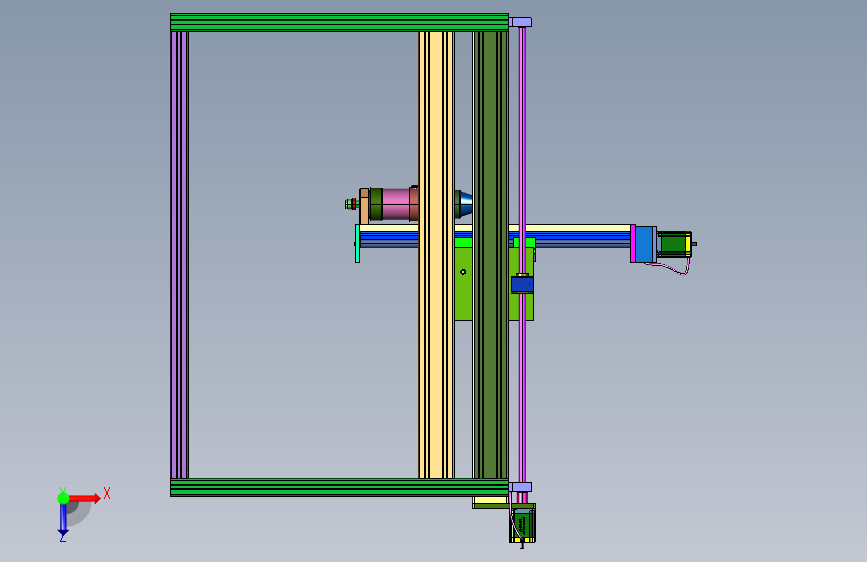Select the magenta vertical lead screw rod

coord(522,255)
